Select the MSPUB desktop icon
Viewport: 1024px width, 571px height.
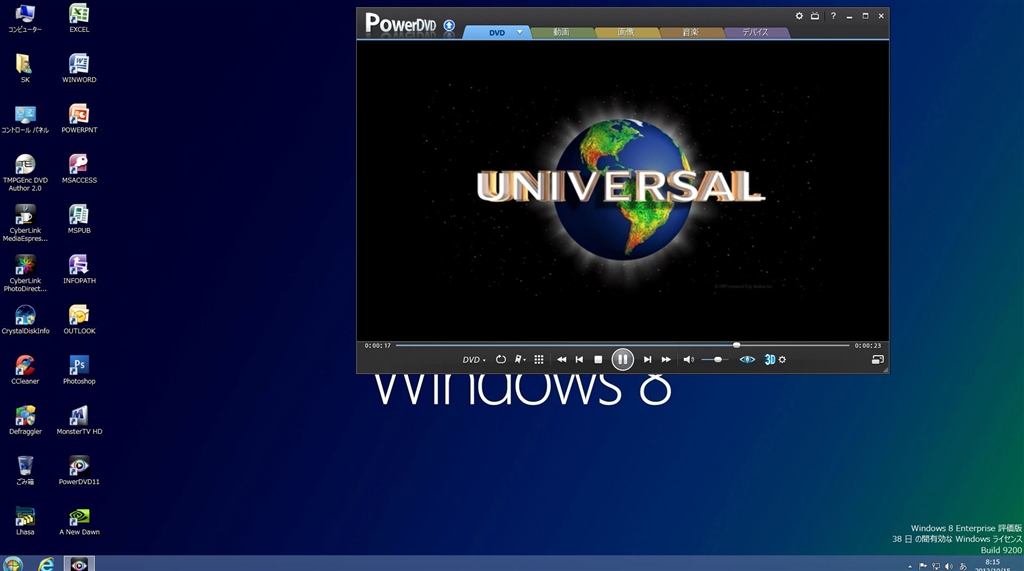[79, 220]
